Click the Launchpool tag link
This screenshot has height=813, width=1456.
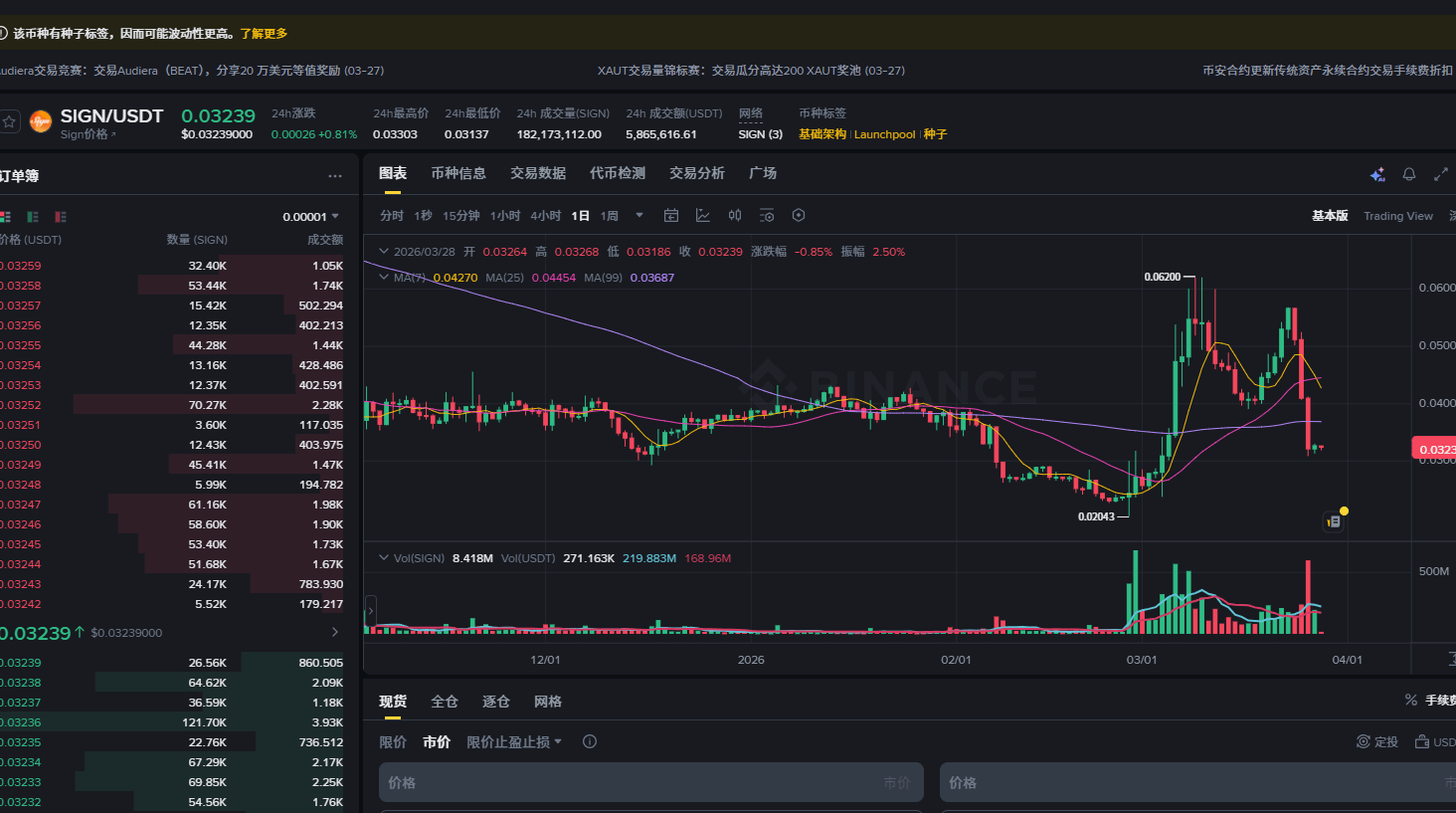pyautogui.click(x=884, y=134)
